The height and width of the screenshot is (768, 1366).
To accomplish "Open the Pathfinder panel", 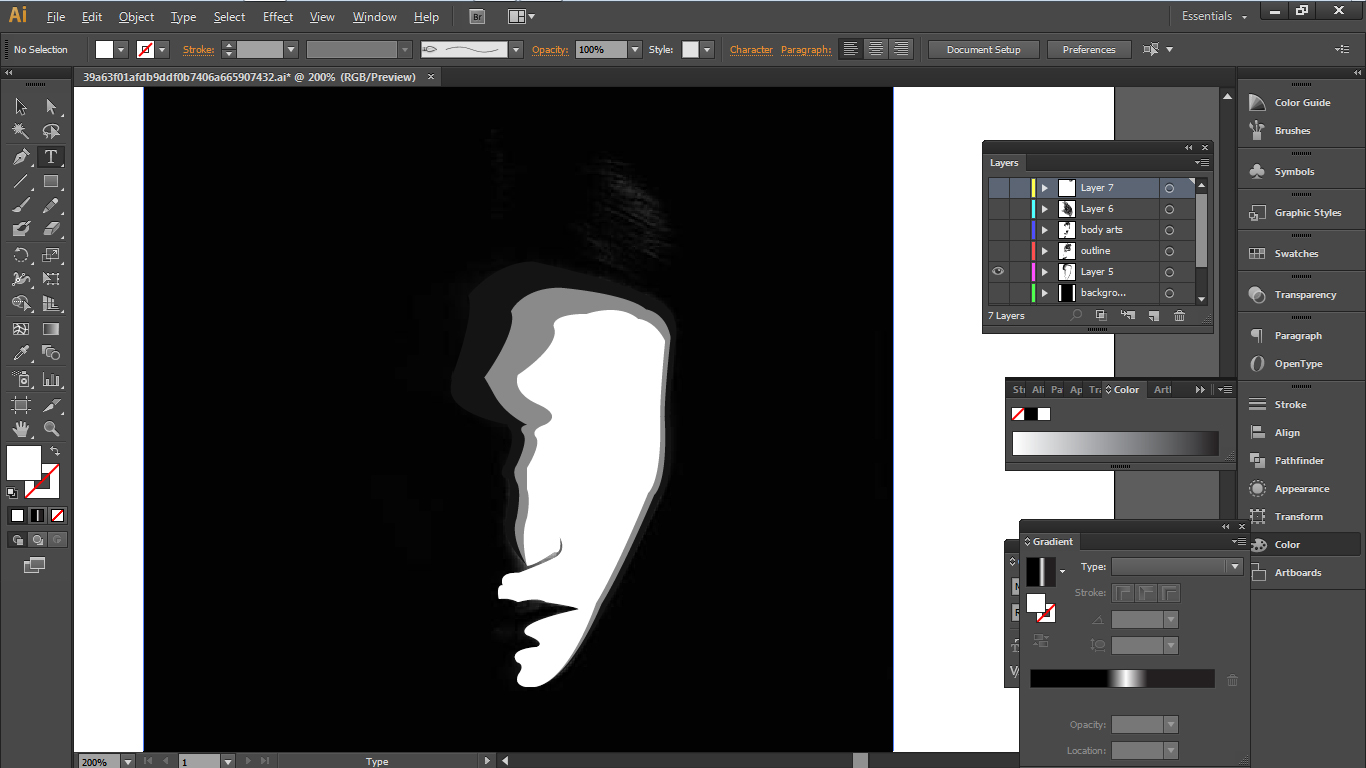I will tap(1299, 461).
